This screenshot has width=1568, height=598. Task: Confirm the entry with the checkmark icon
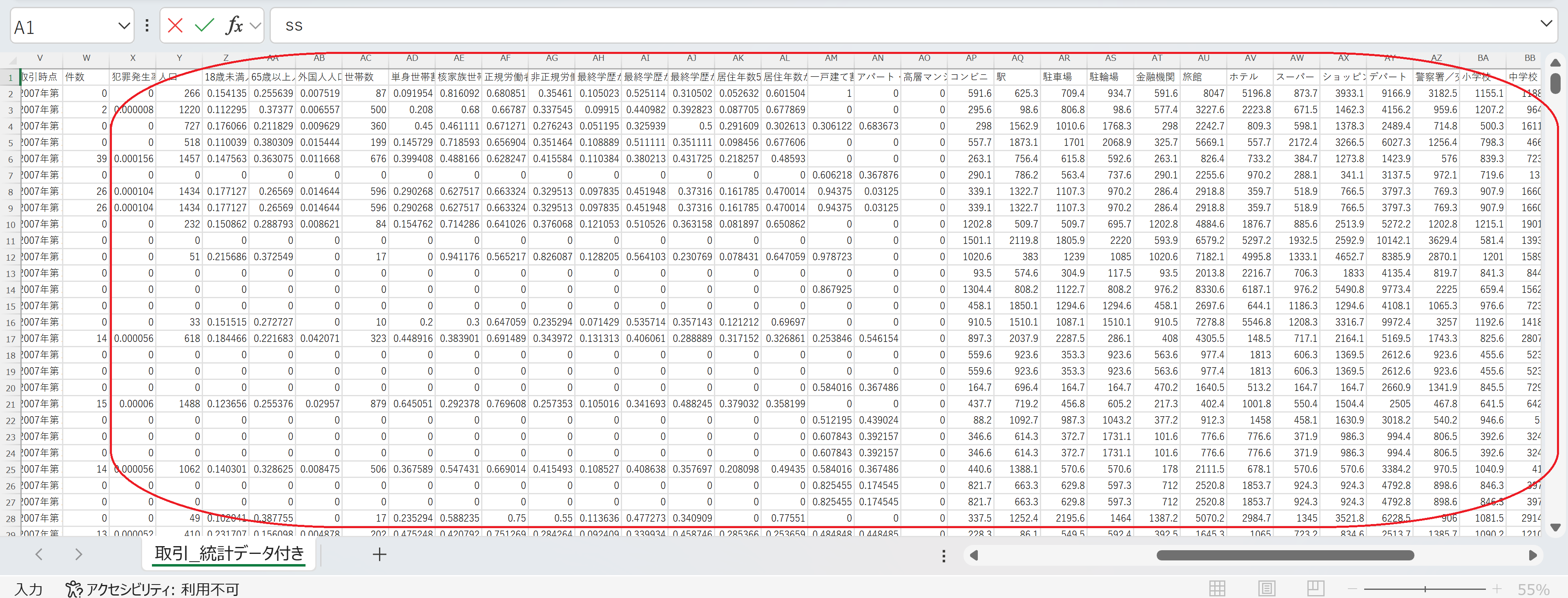click(x=205, y=26)
